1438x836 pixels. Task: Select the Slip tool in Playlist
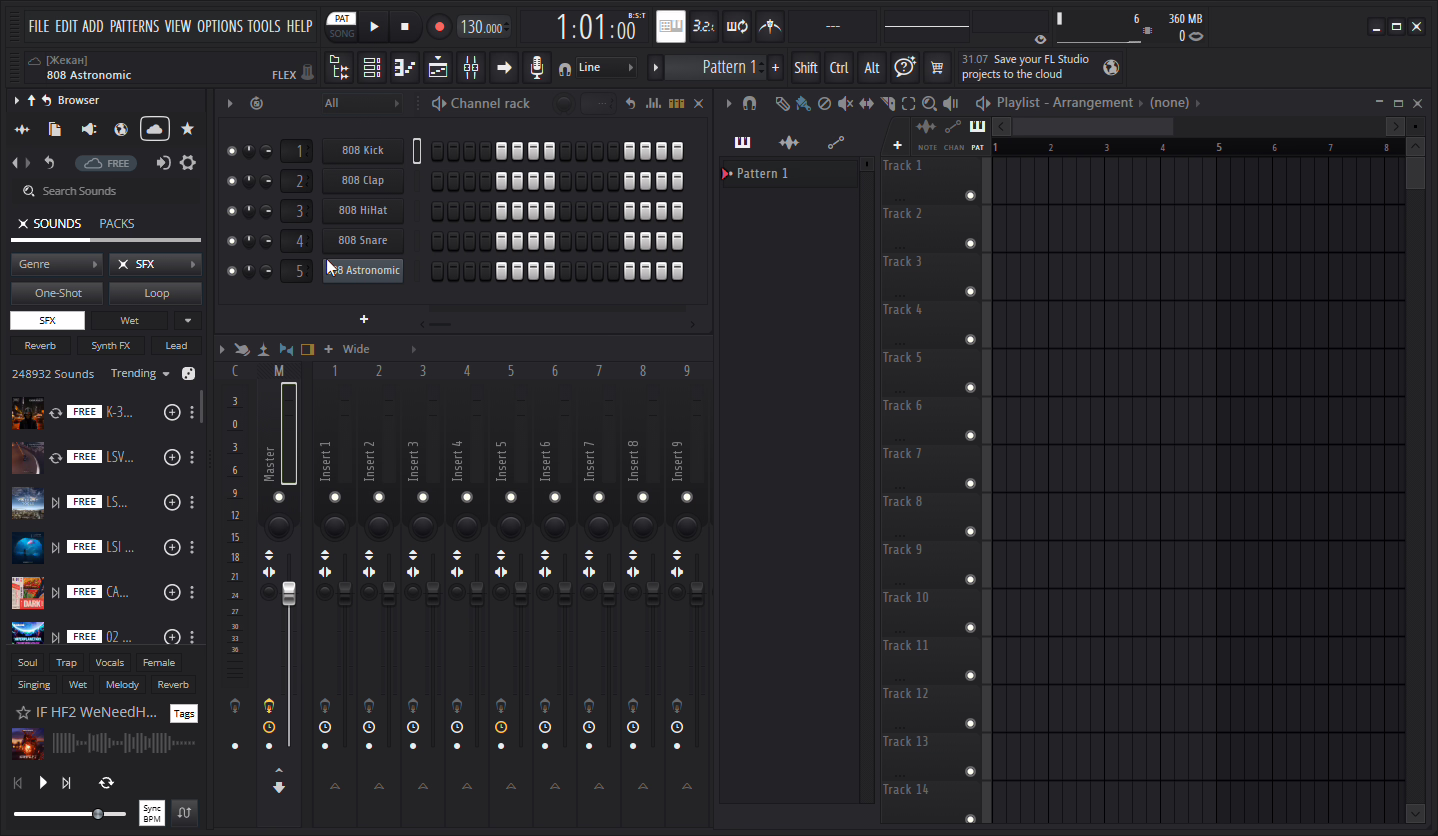point(866,103)
